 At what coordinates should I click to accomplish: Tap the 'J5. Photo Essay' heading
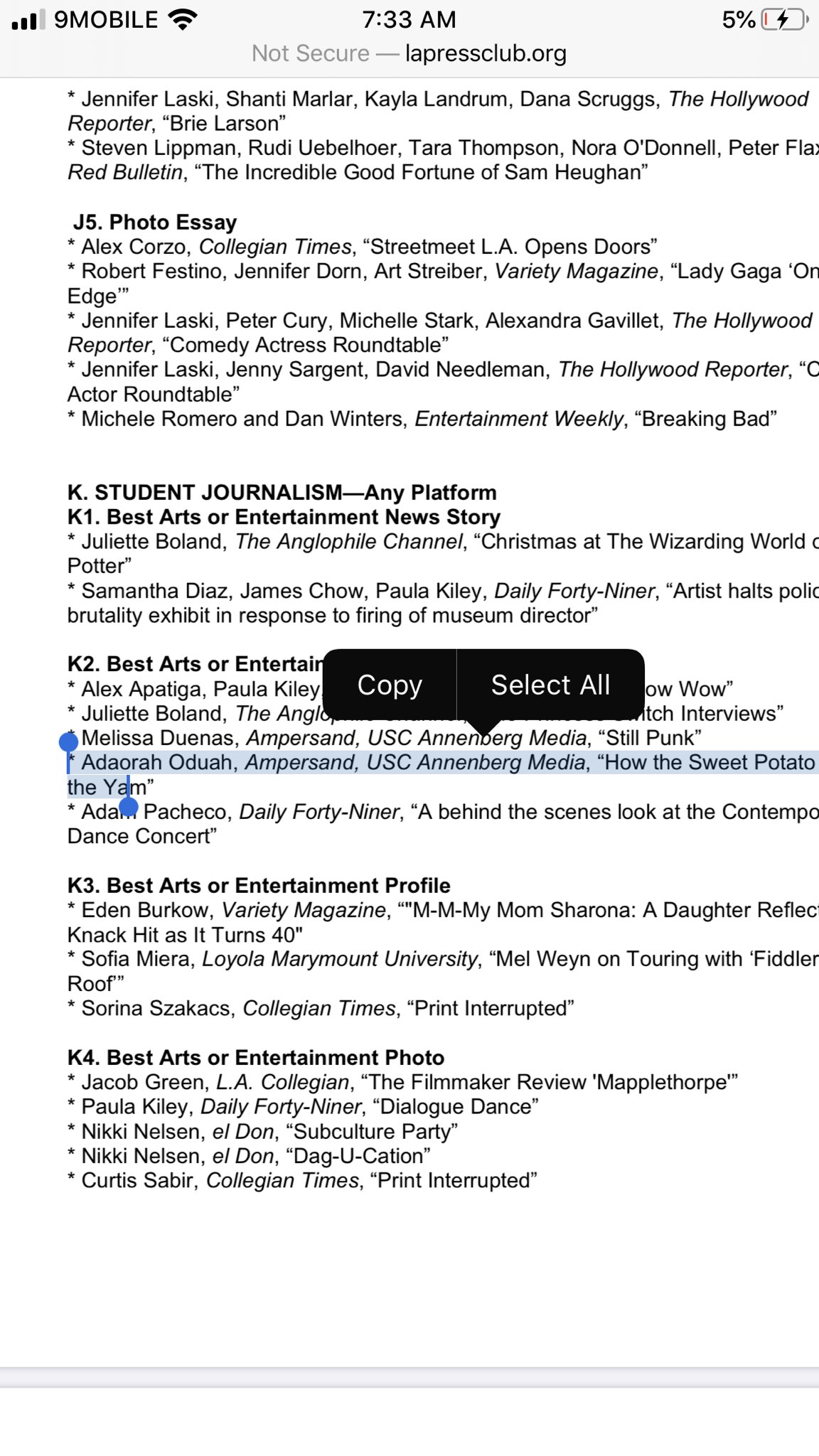tap(155, 222)
